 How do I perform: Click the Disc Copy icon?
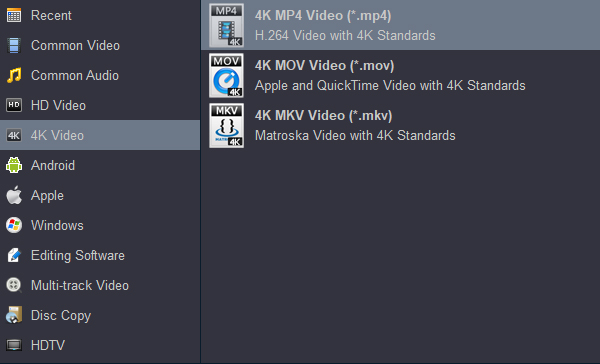tap(14, 315)
